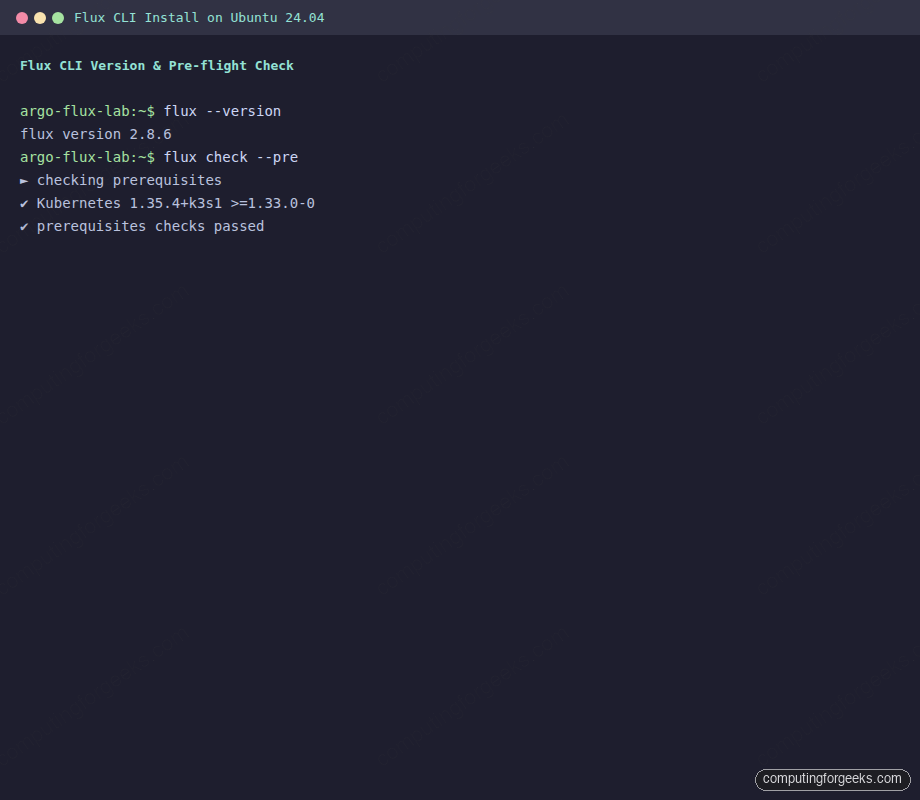Click the arrow marker before 'checking prerequisites'

click(x=24, y=181)
